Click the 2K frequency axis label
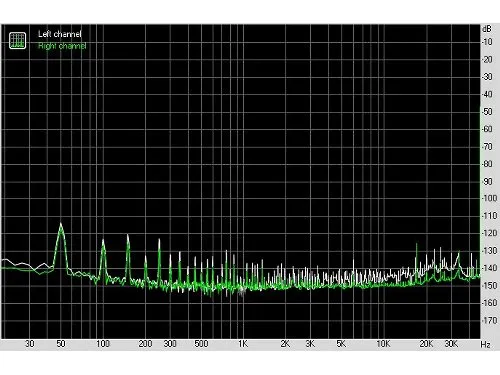This screenshot has width=500, height=375. (285, 344)
